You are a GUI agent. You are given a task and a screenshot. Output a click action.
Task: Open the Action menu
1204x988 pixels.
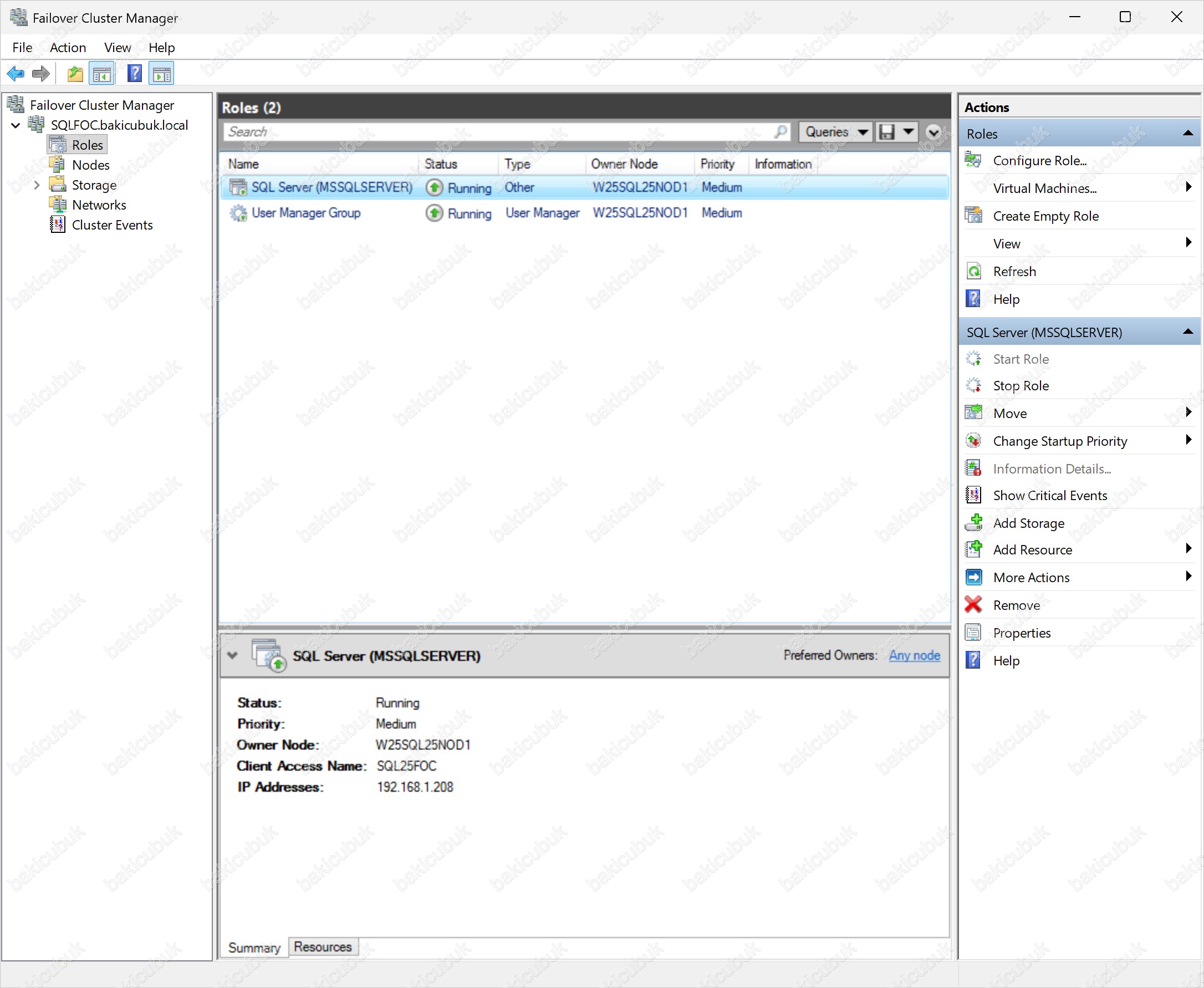pyautogui.click(x=68, y=48)
